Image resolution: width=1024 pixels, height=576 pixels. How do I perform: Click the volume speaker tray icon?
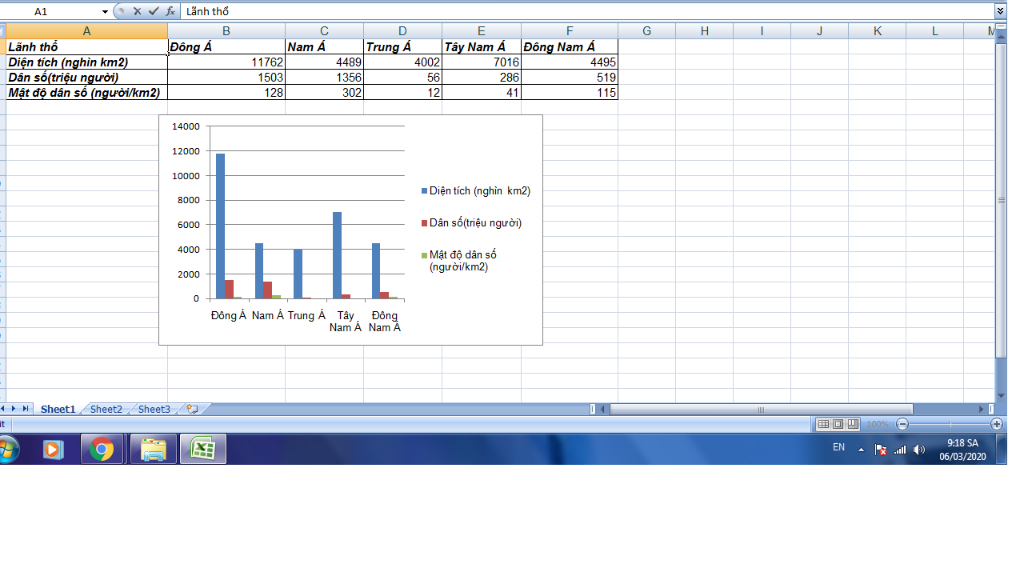click(x=919, y=450)
